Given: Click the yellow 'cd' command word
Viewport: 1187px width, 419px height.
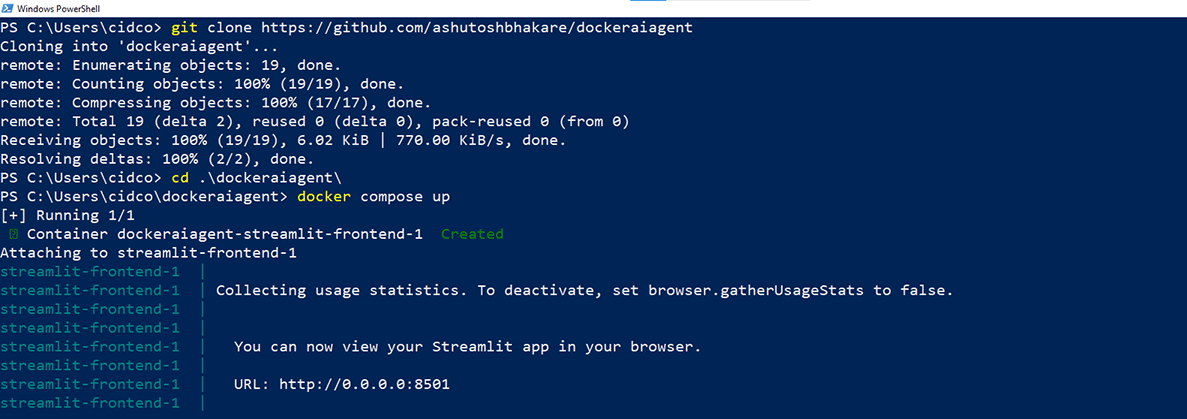Looking at the screenshot, I should pos(180,178).
